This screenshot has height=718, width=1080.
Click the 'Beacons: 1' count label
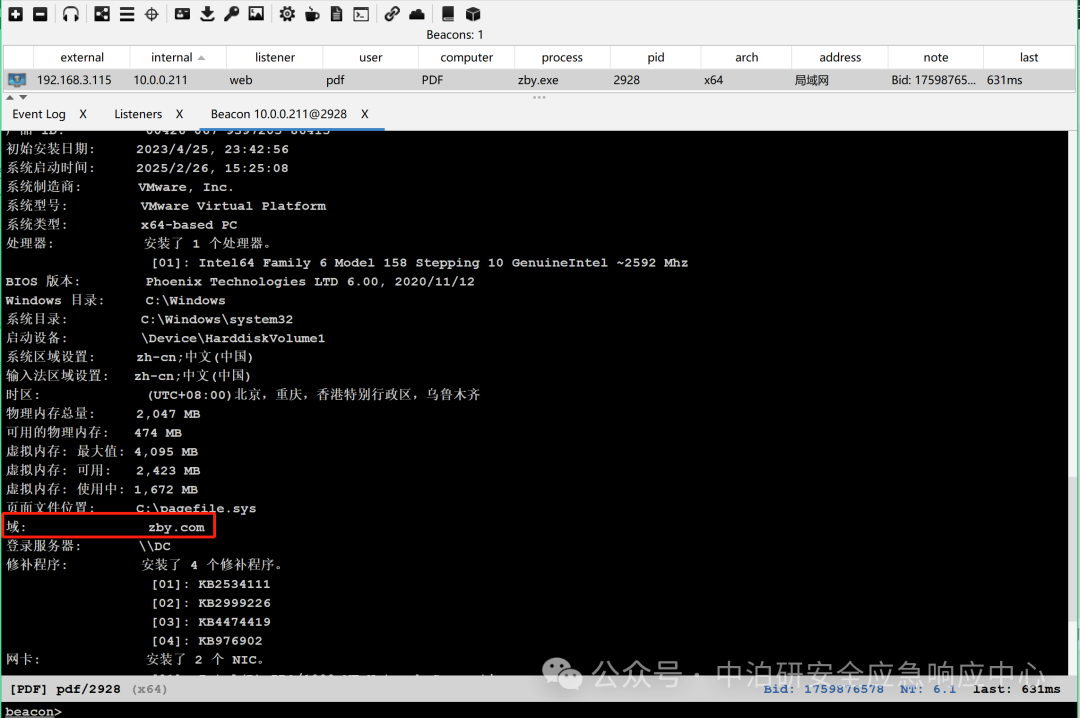tap(455, 34)
